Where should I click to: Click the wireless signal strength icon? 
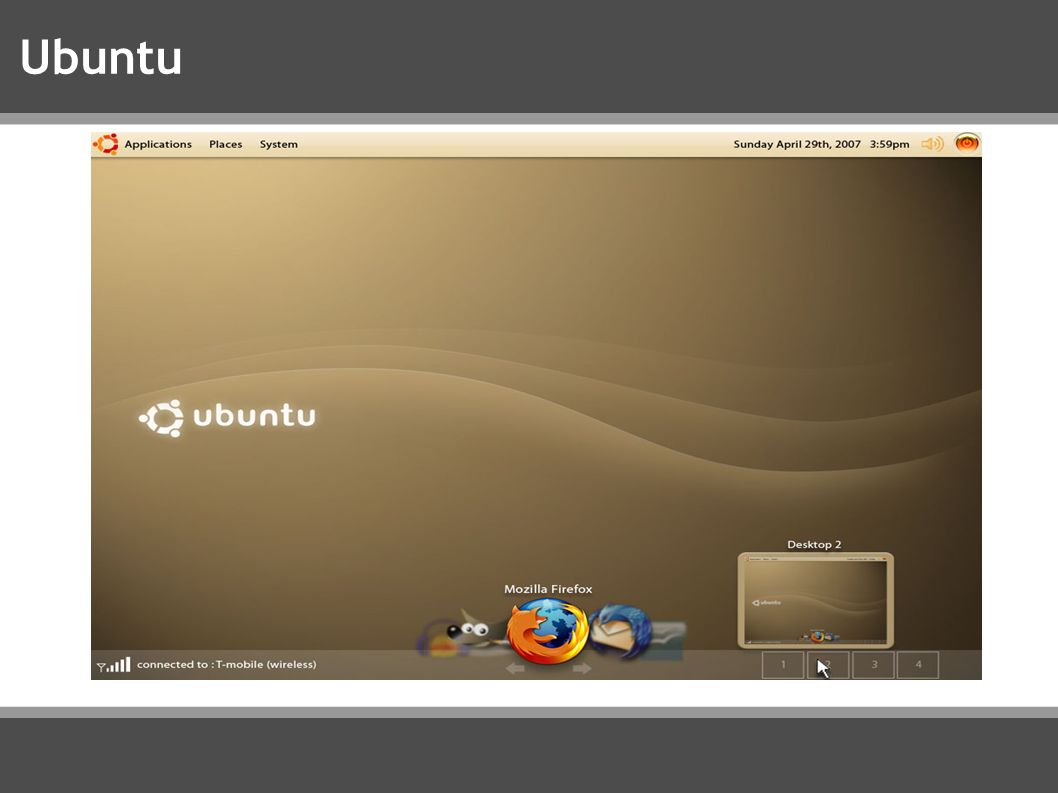113,665
